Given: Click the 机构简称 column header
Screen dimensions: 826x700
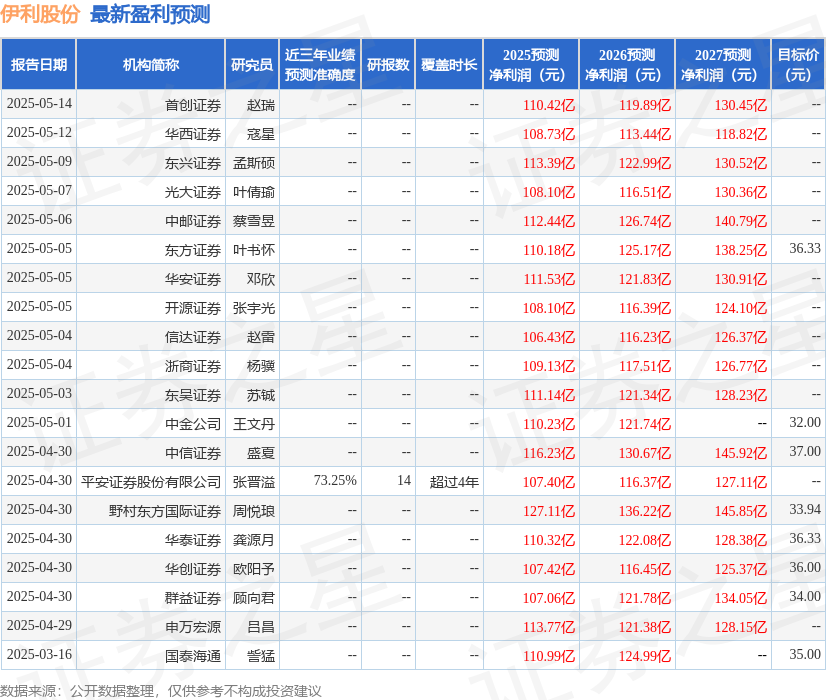Looking at the screenshot, I should point(151,64).
